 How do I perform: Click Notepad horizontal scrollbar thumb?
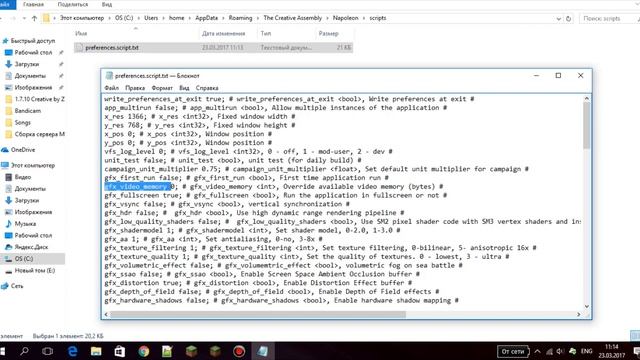click(x=258, y=314)
